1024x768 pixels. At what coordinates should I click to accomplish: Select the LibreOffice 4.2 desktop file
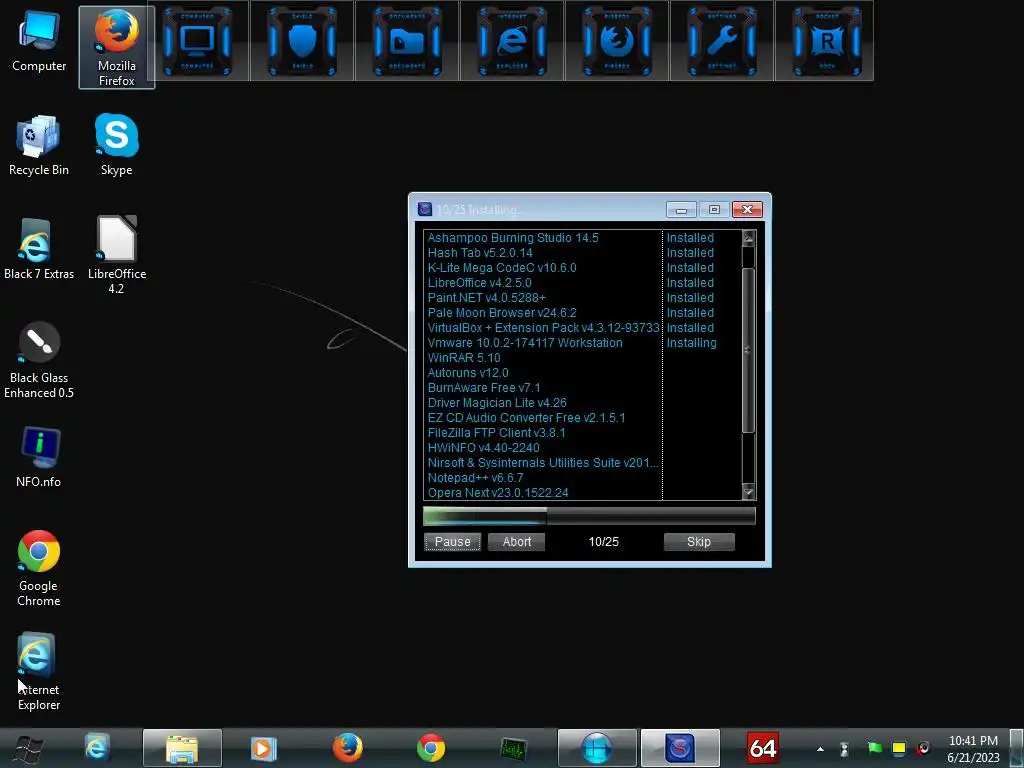[x=117, y=255]
